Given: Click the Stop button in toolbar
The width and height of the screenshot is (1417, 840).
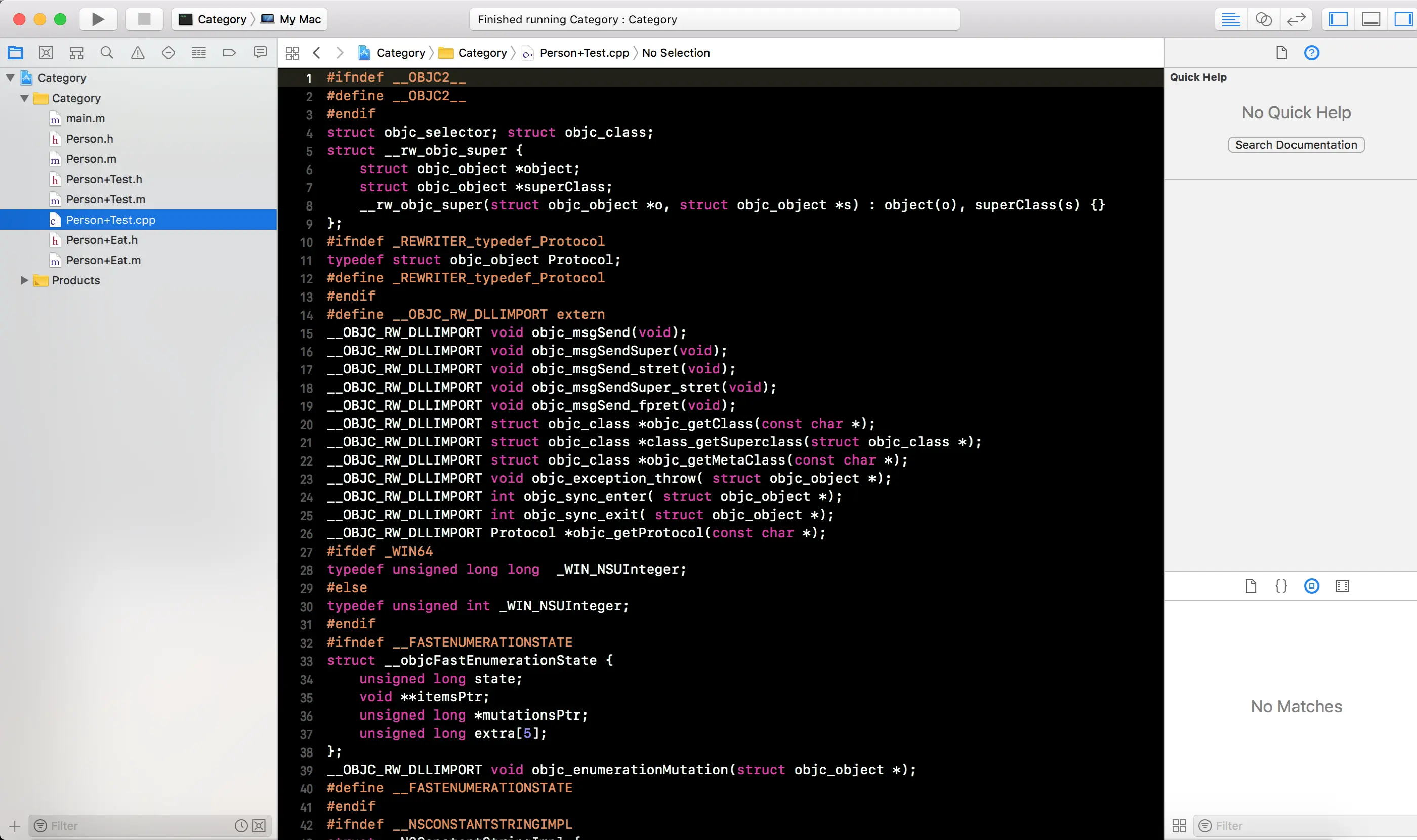Looking at the screenshot, I should [144, 19].
